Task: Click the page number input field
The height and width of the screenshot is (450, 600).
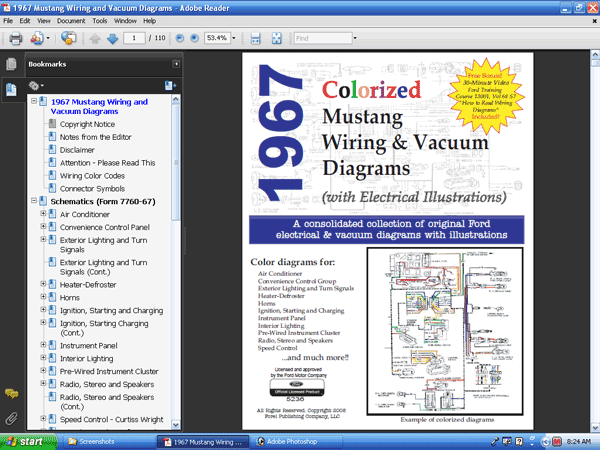Action: click(134, 38)
